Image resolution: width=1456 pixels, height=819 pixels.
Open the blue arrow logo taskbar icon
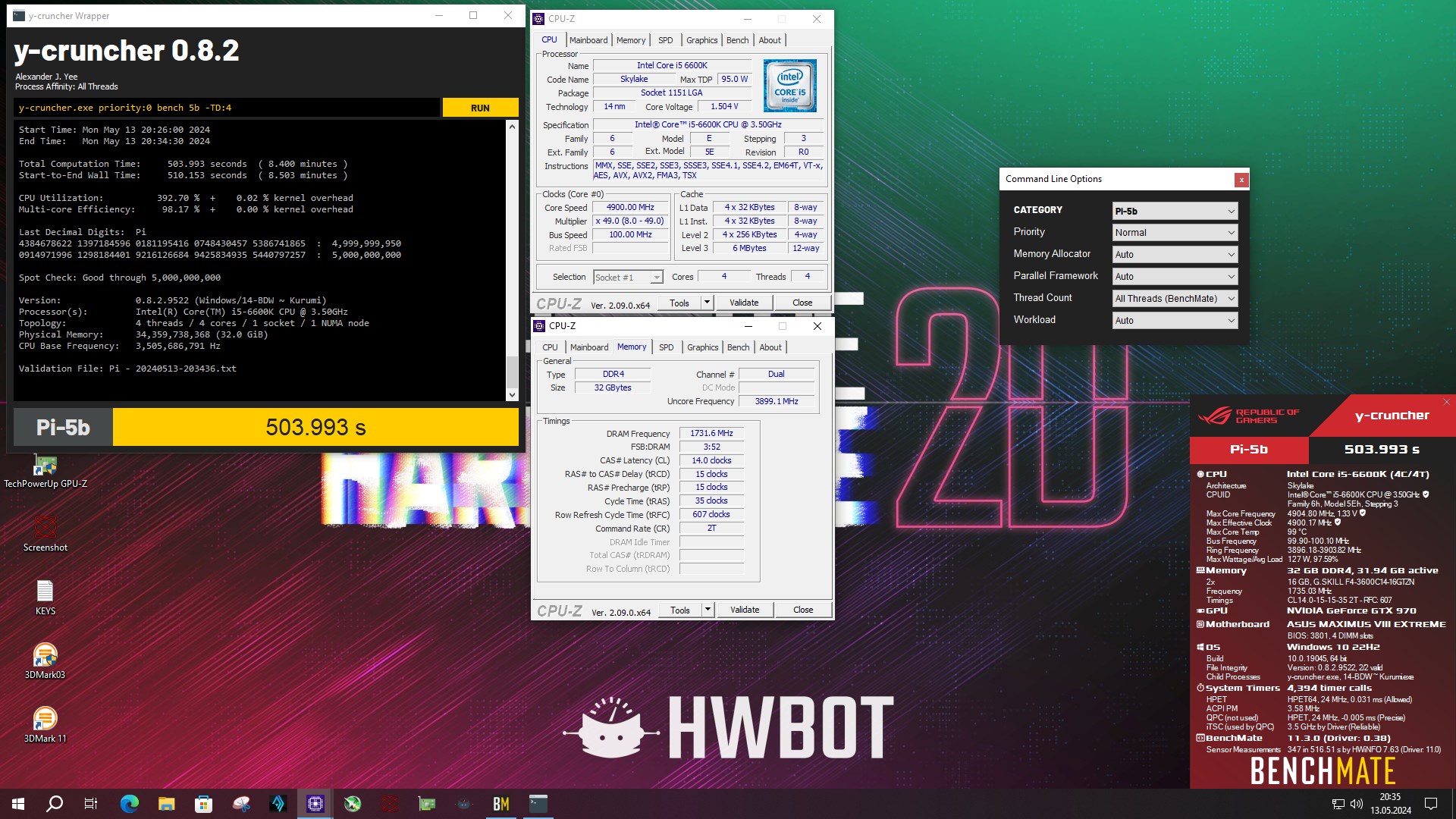coord(278,804)
